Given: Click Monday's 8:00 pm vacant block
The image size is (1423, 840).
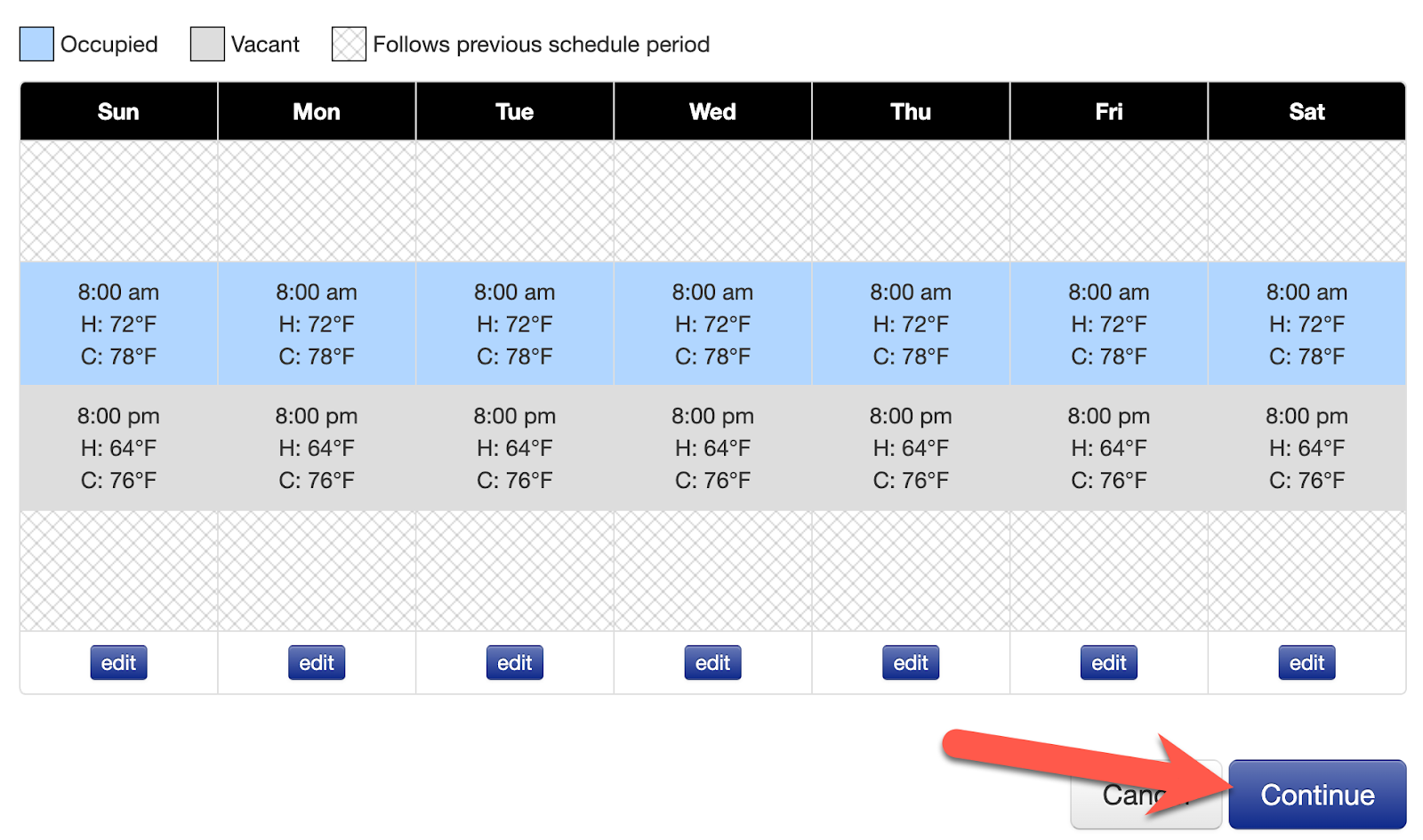Looking at the screenshot, I should (317, 448).
